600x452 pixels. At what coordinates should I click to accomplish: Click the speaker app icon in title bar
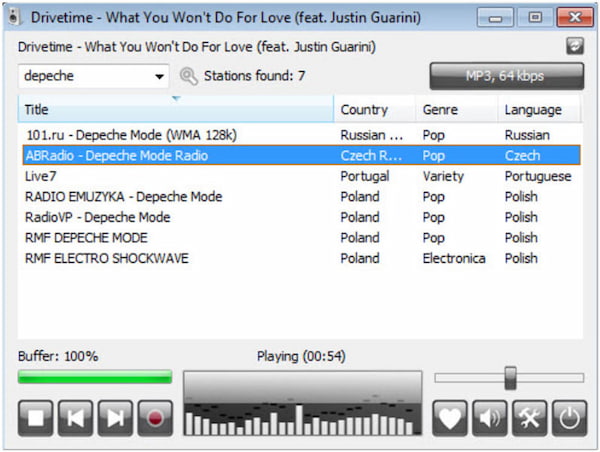click(x=14, y=17)
